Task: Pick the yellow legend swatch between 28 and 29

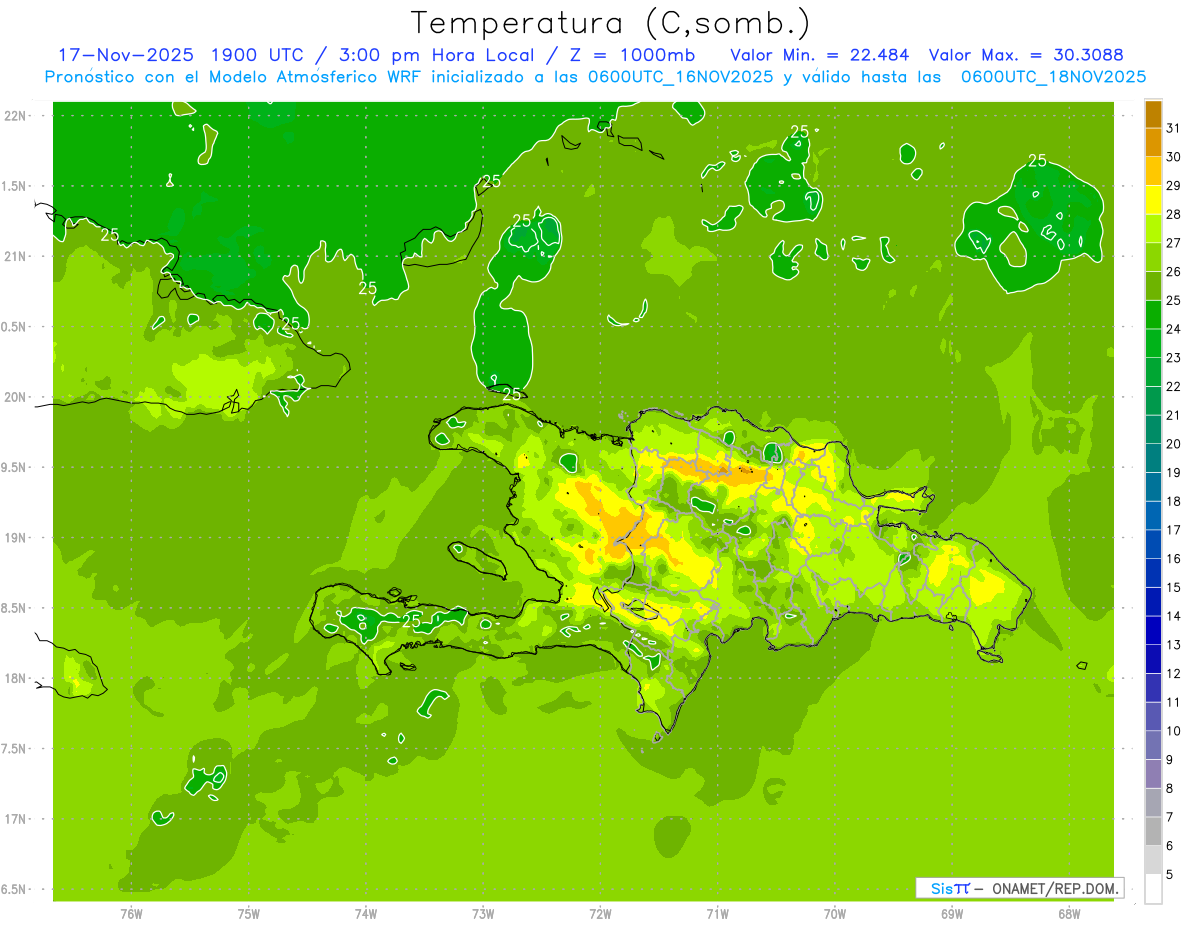Action: (x=1153, y=200)
